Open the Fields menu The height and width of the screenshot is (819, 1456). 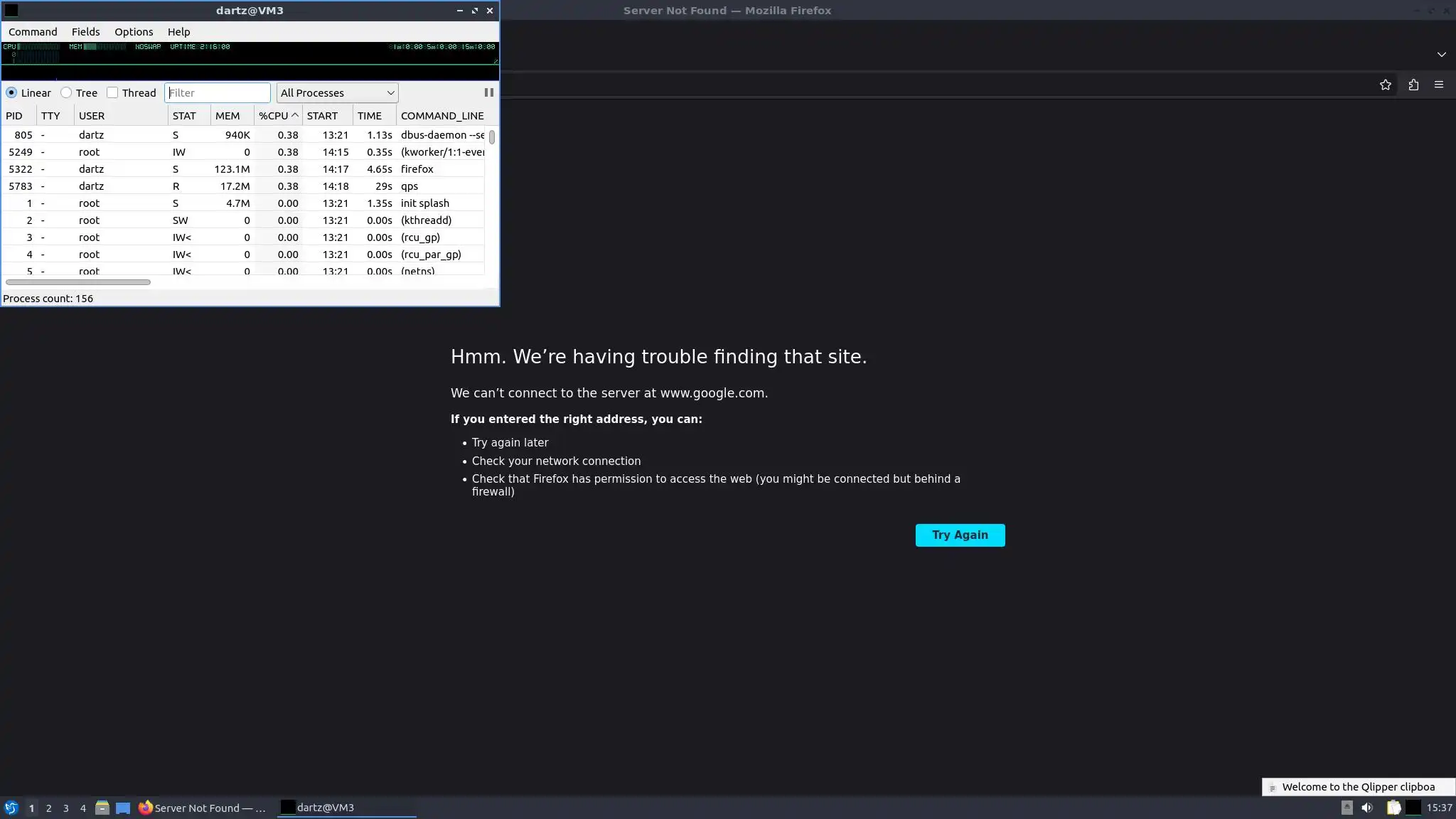click(x=85, y=32)
